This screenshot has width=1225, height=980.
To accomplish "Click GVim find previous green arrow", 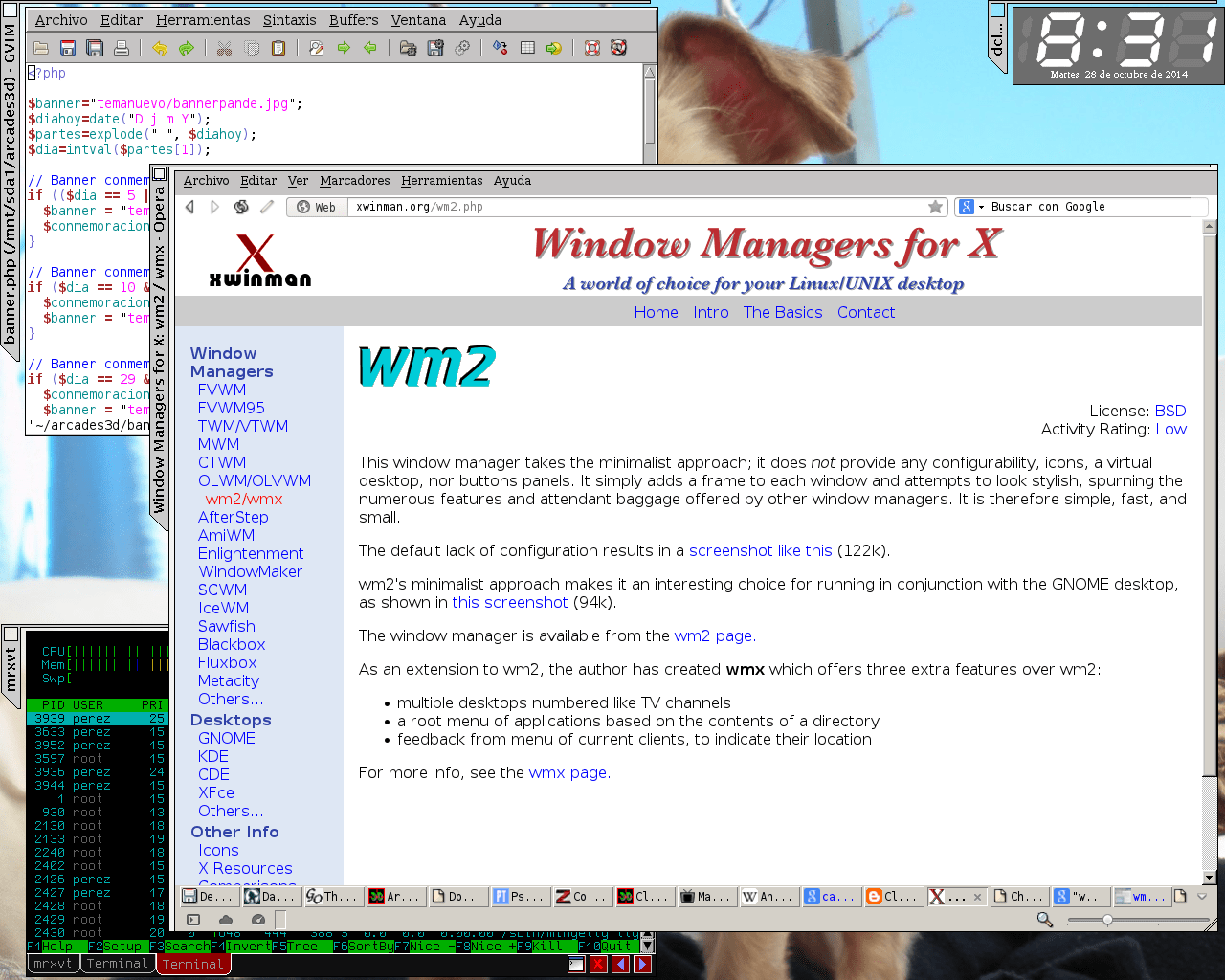I will point(370,48).
